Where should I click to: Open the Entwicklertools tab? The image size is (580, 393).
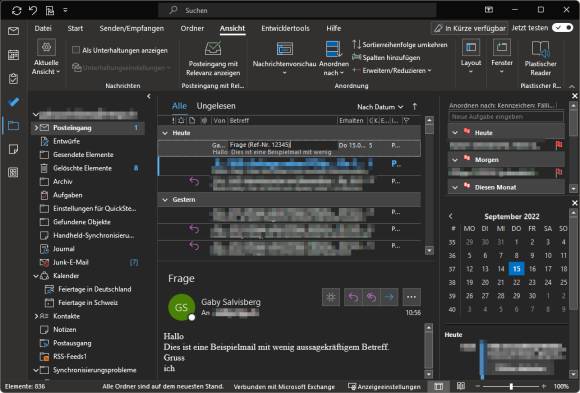[x=285, y=28]
